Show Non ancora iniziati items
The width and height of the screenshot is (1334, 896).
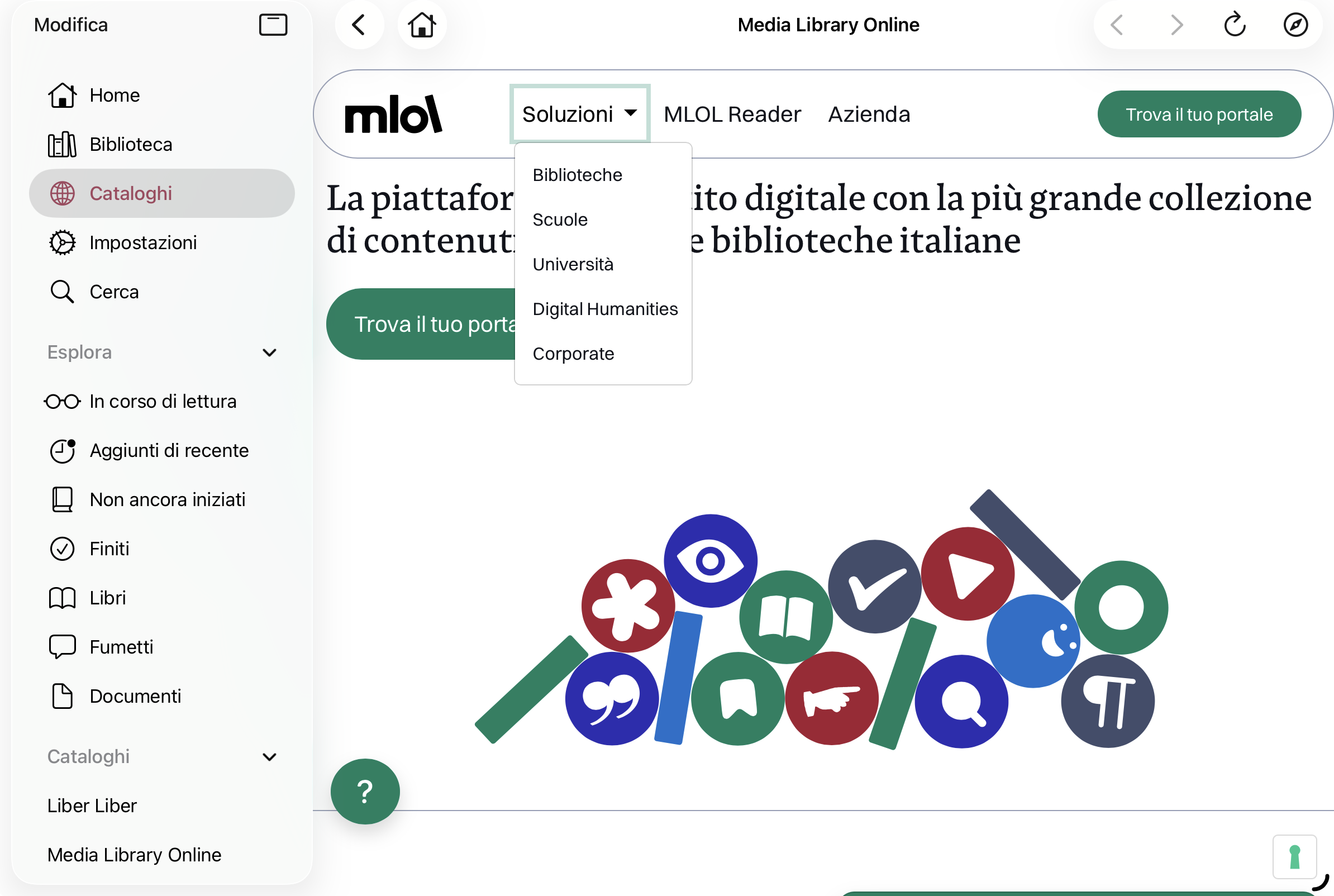pos(161,499)
